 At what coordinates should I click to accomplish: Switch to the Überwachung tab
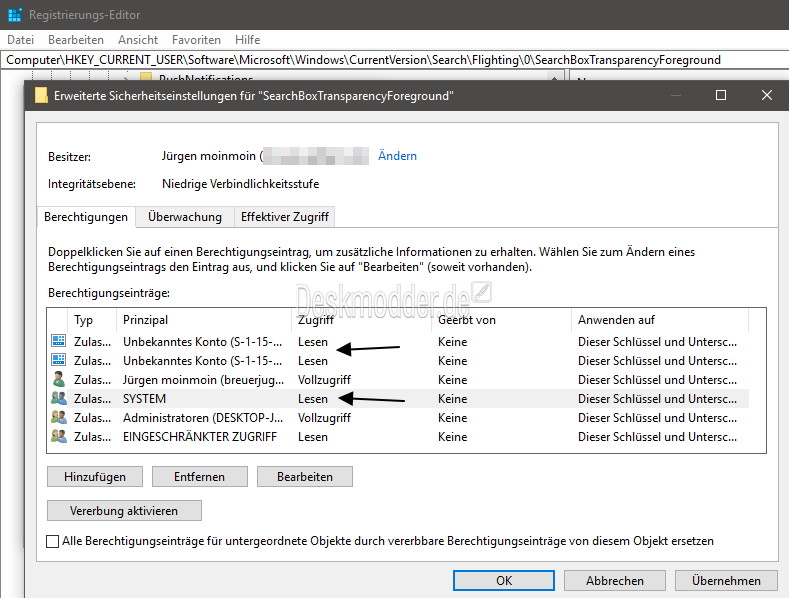tap(185, 217)
